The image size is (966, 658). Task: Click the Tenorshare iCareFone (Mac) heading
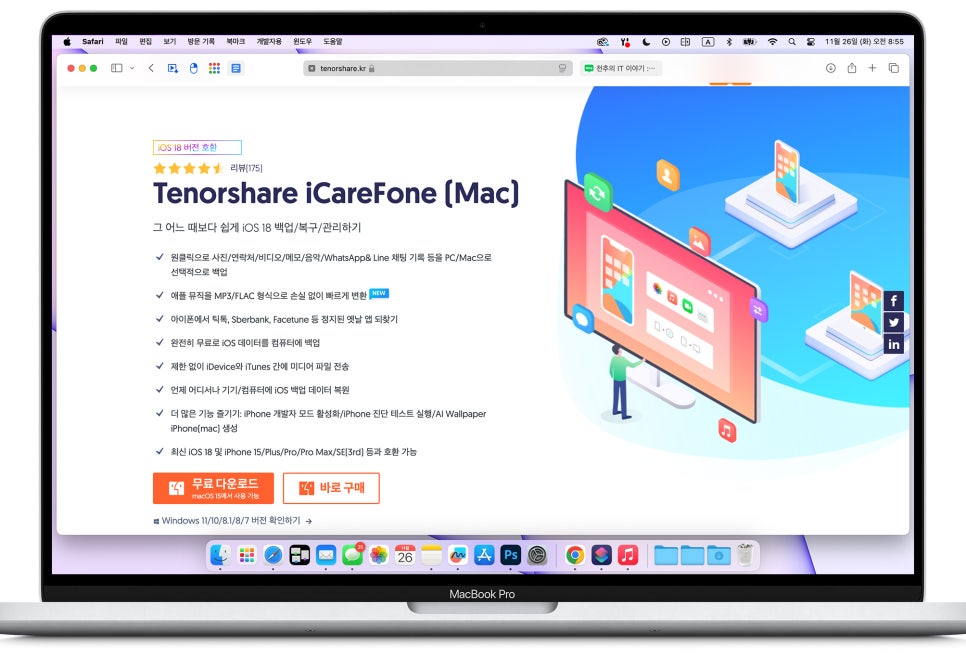[336, 193]
